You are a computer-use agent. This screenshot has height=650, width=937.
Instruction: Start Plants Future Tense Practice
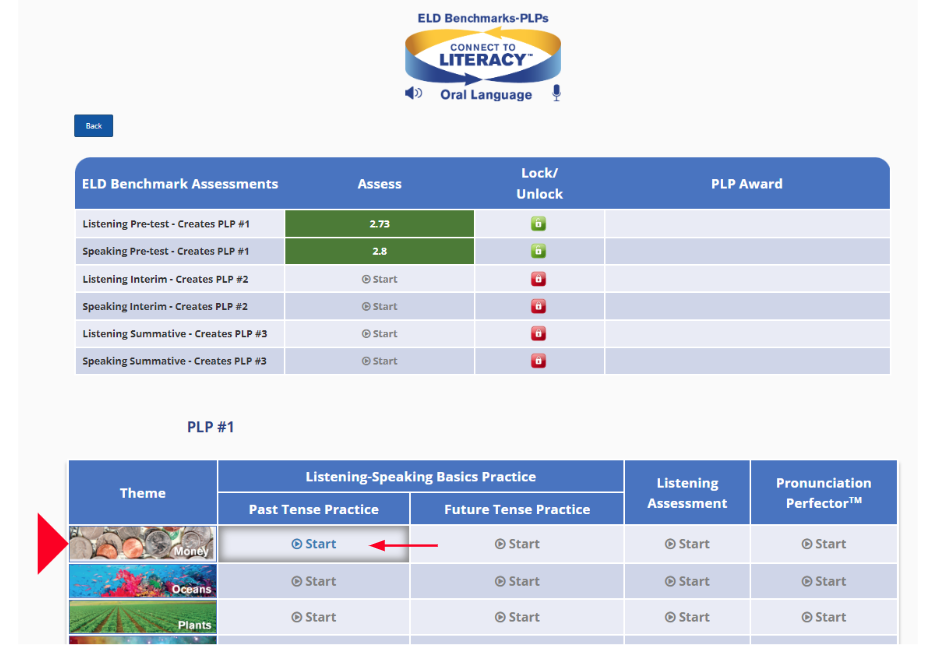pos(517,617)
